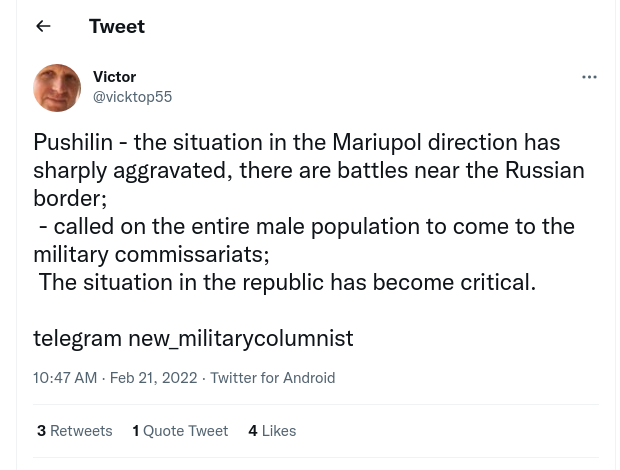Click Victor's profile avatar
This screenshot has height=470, width=620.
point(57,88)
